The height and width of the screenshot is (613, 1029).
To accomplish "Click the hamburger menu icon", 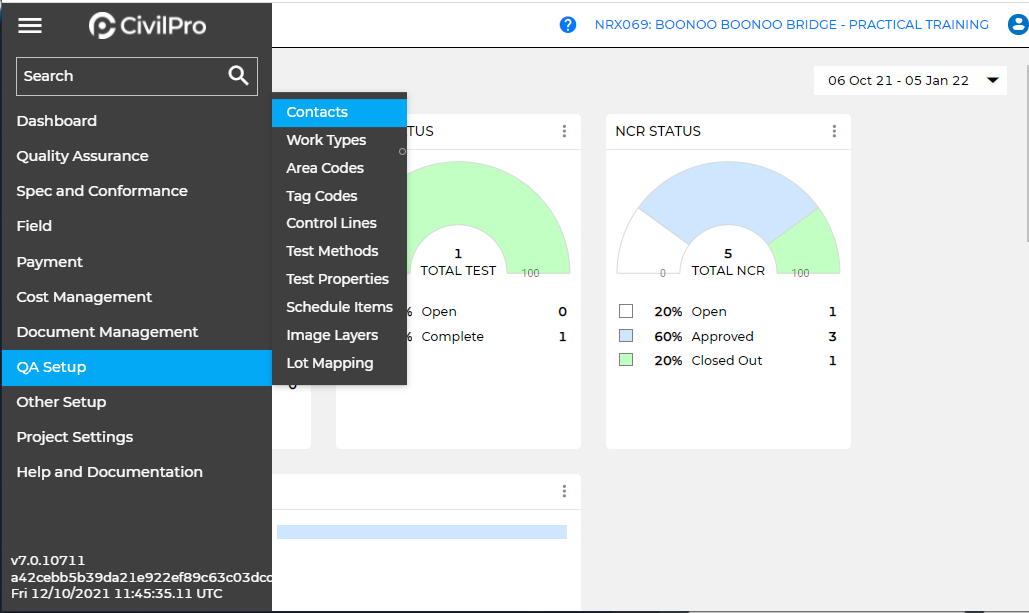I will pos(30,26).
